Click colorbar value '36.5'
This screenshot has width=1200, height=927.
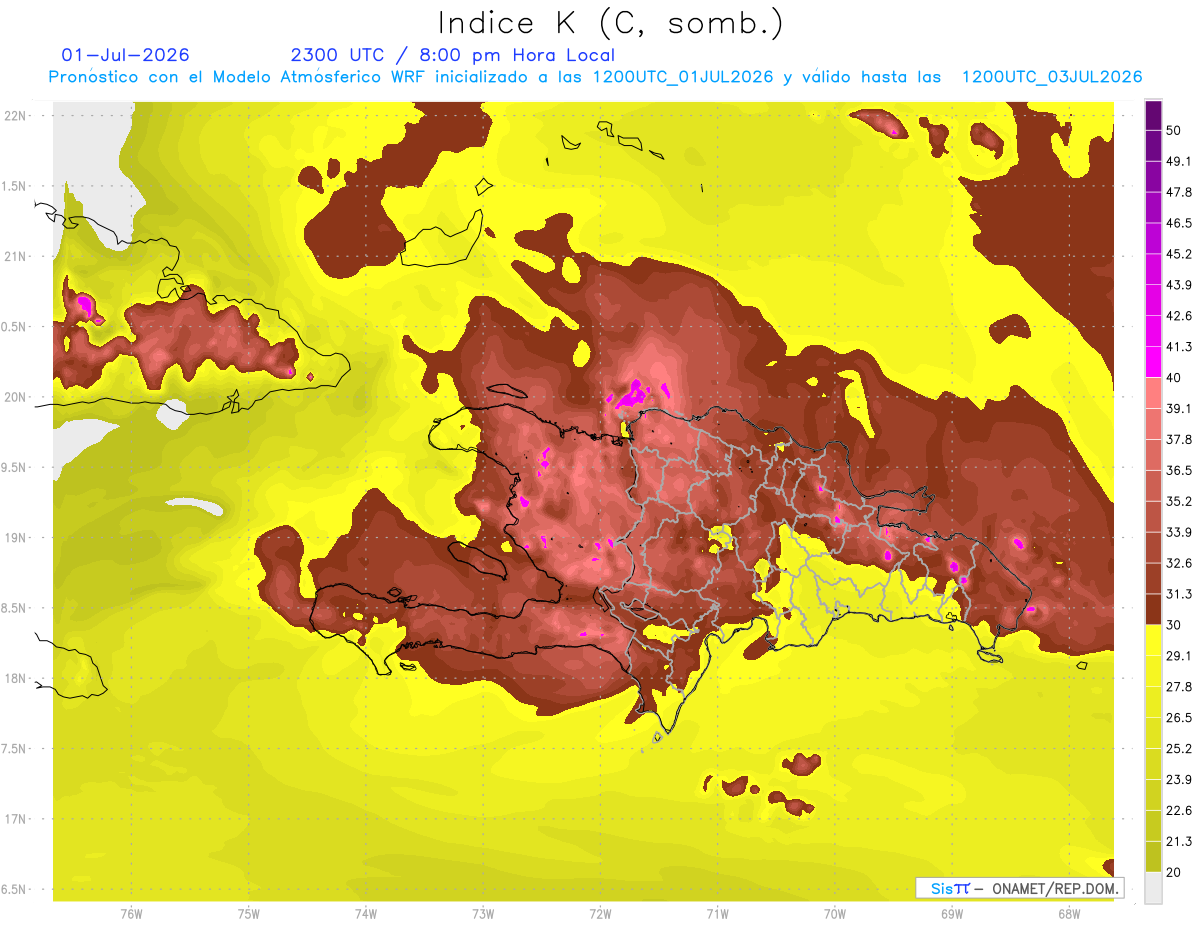1179,470
